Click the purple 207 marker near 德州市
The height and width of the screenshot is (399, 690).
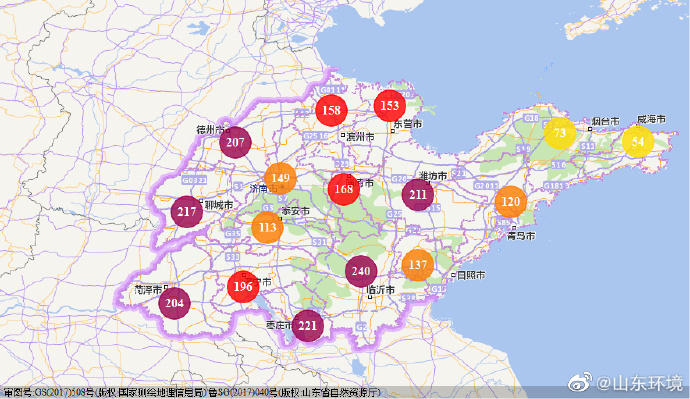[x=235, y=142]
